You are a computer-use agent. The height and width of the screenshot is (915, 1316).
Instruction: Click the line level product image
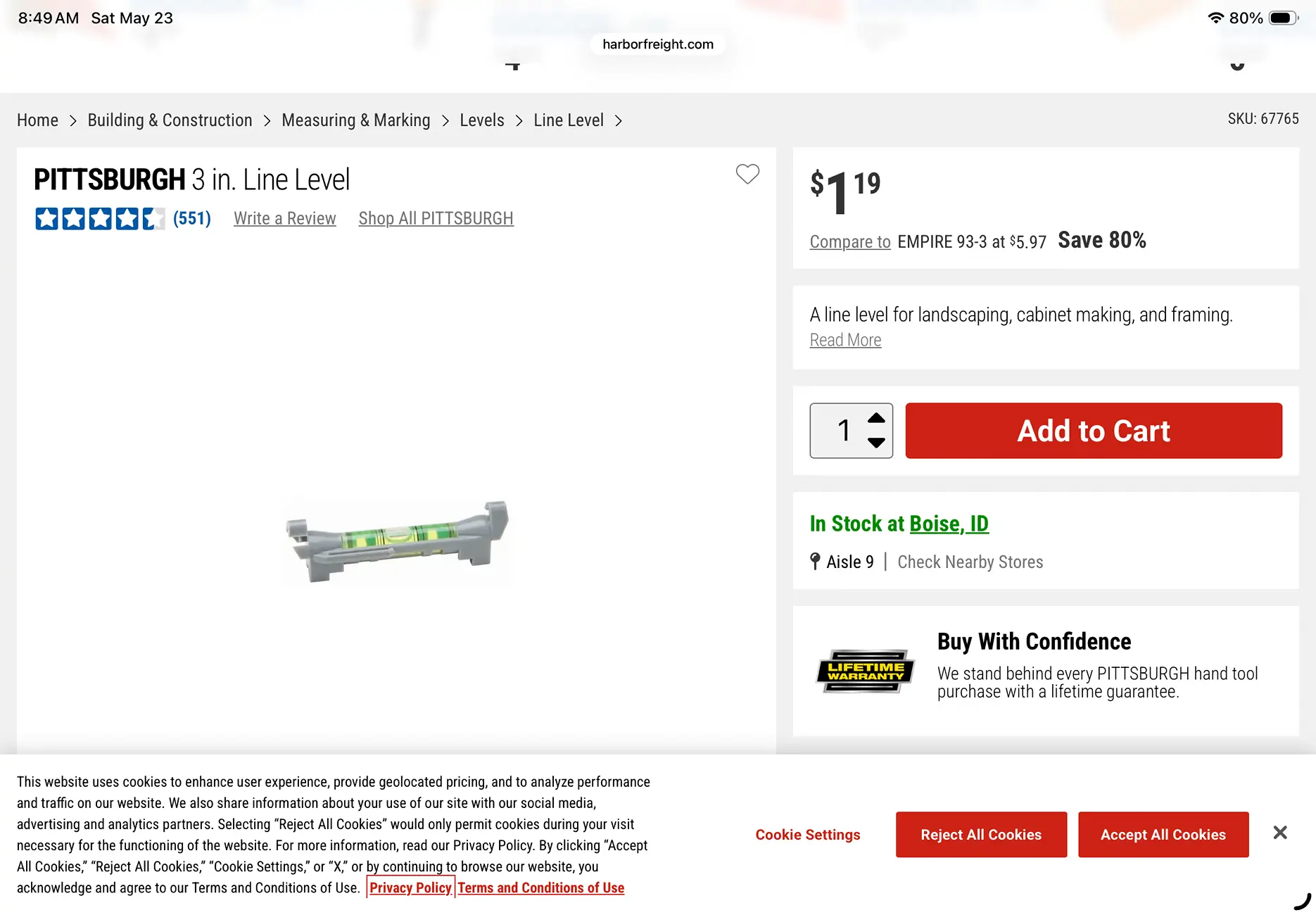pos(396,541)
